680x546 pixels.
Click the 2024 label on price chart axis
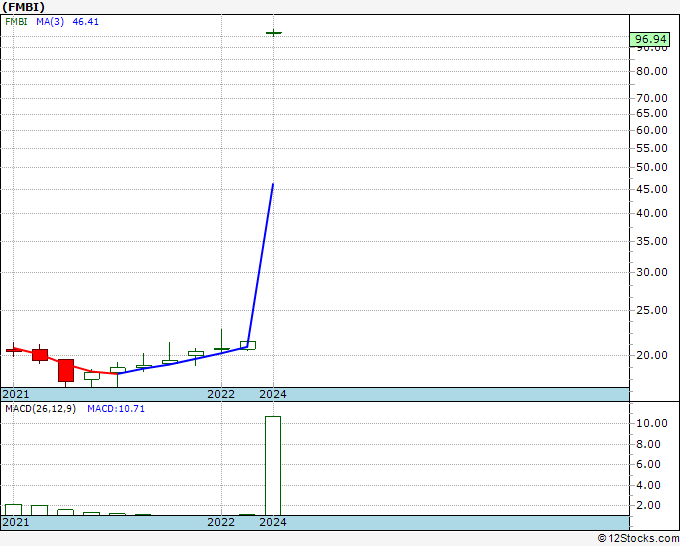[x=273, y=394]
